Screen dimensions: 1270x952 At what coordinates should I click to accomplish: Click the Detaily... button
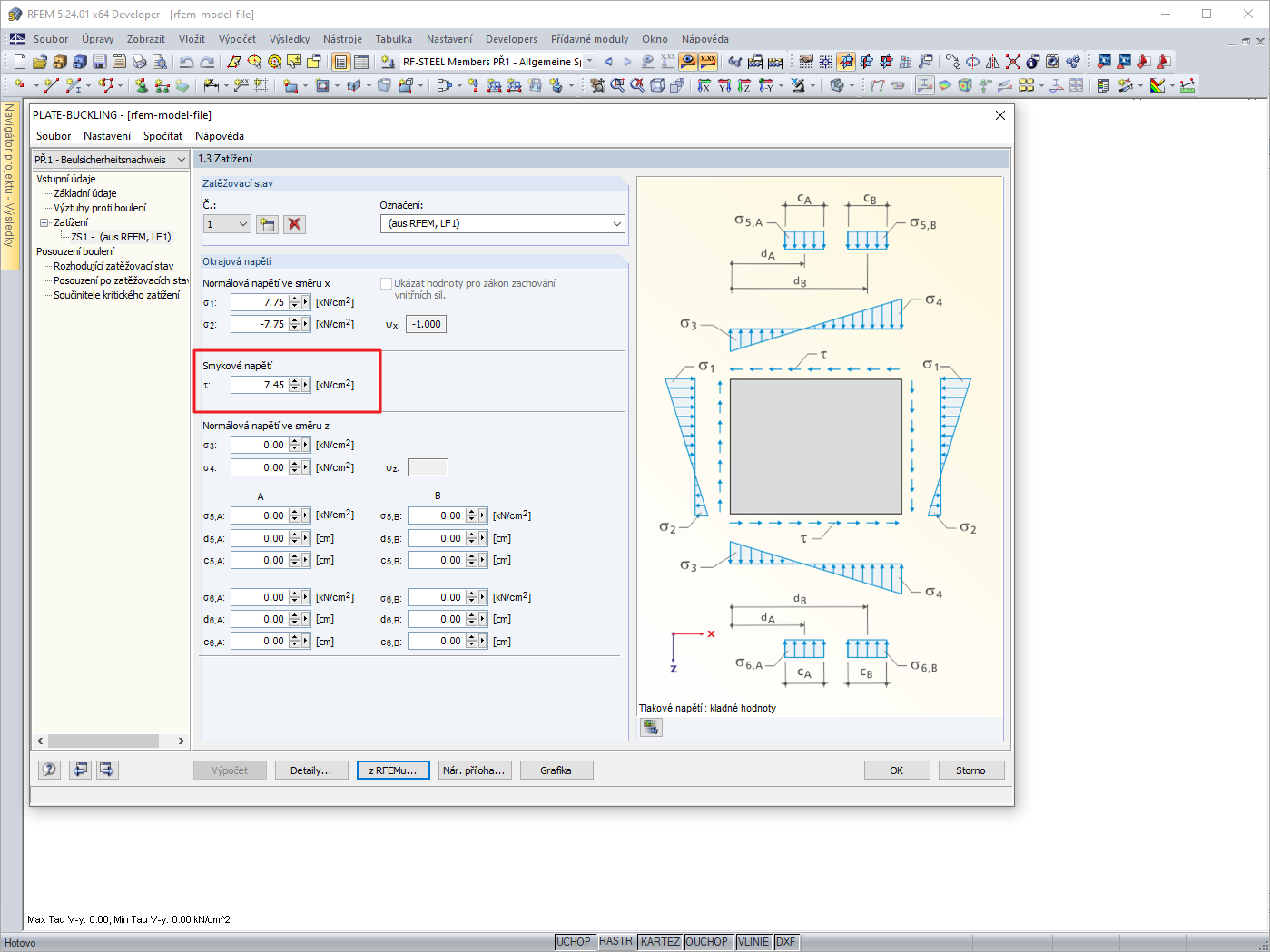pyautogui.click(x=311, y=770)
